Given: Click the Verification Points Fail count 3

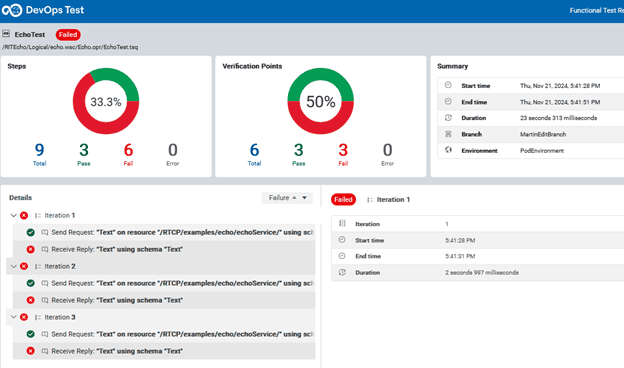Looking at the screenshot, I should click(x=343, y=150).
